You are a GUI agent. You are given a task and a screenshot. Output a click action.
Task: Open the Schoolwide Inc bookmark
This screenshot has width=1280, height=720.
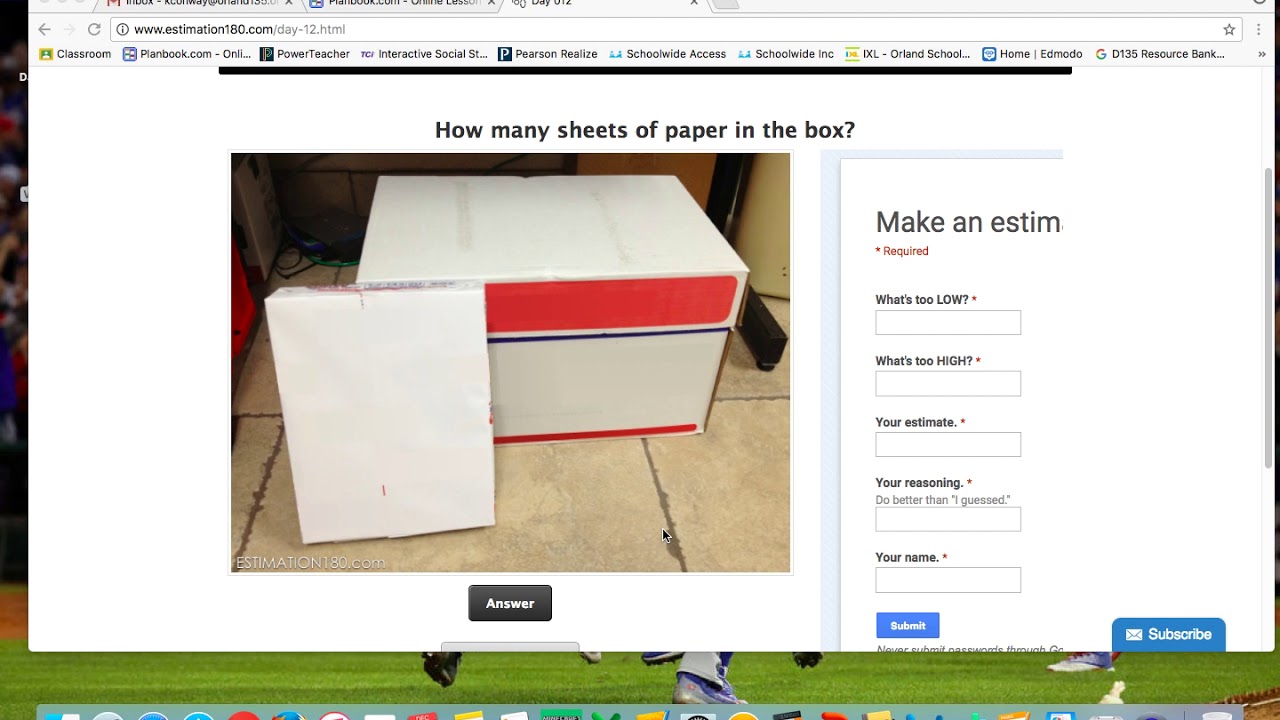coord(786,54)
